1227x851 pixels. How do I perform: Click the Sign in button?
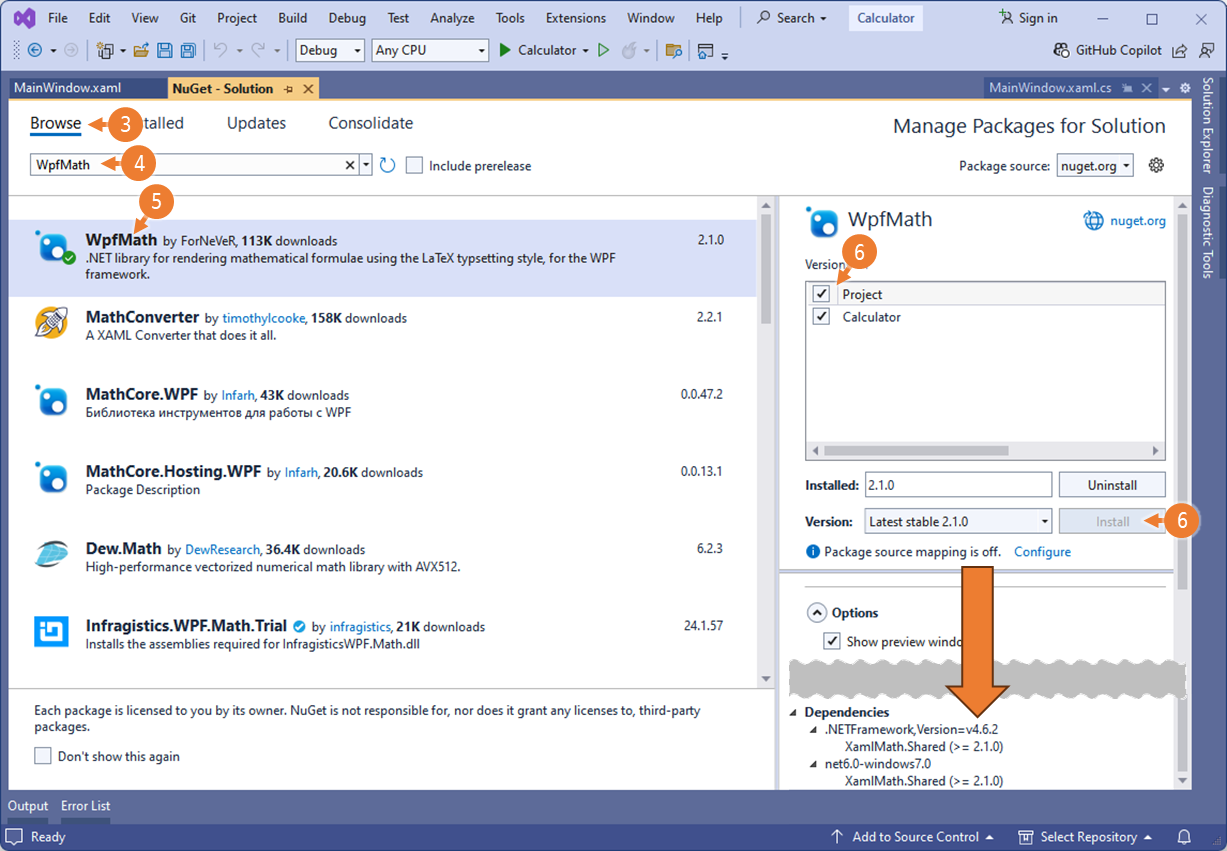[x=1028, y=18]
